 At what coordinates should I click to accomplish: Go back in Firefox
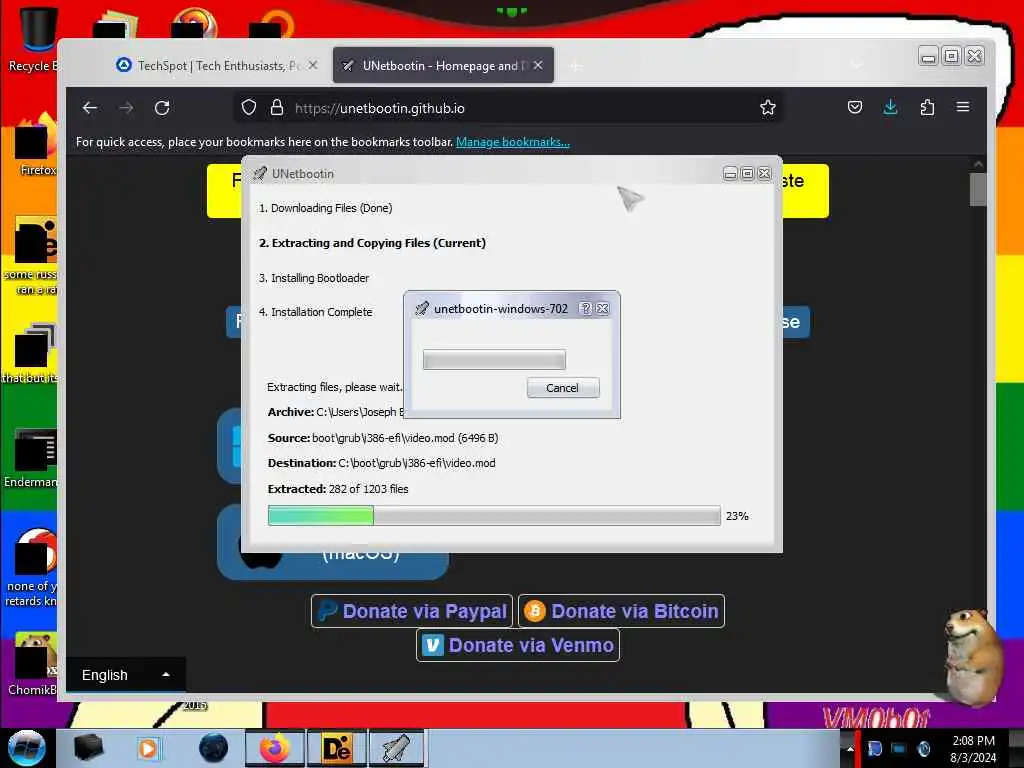(x=90, y=108)
